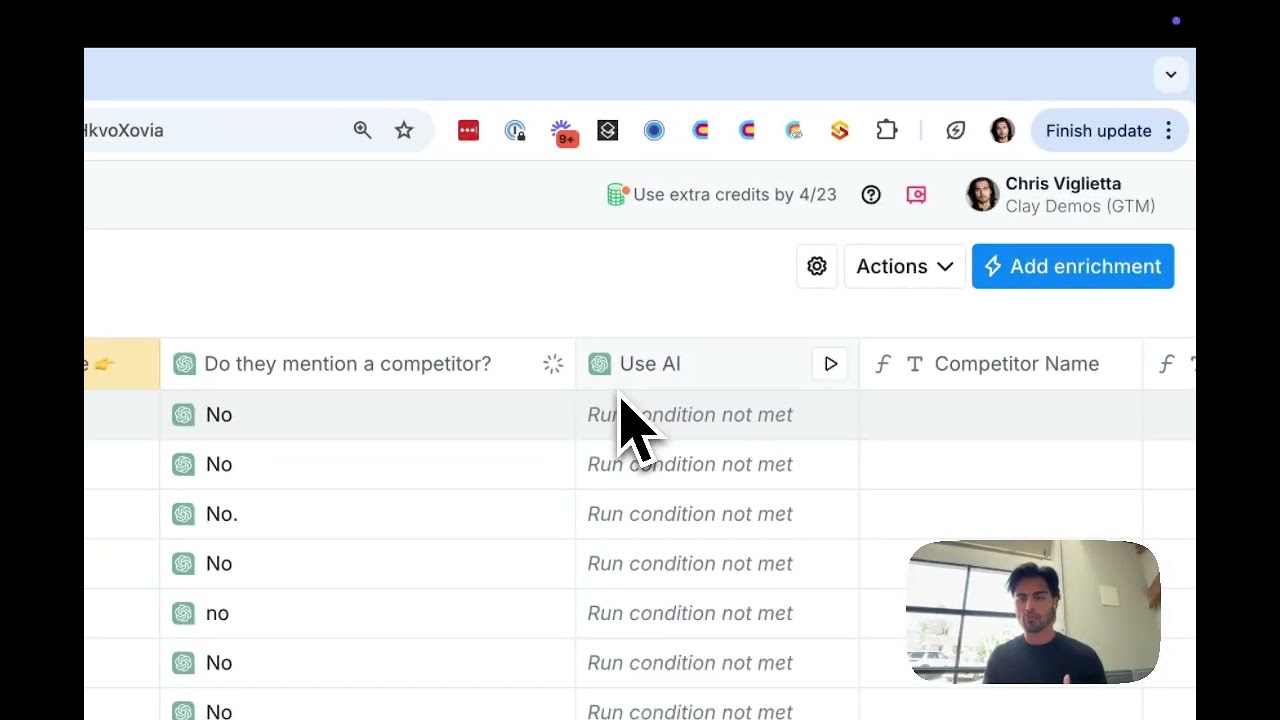Click the pointing-hand emoji column header

[121, 364]
